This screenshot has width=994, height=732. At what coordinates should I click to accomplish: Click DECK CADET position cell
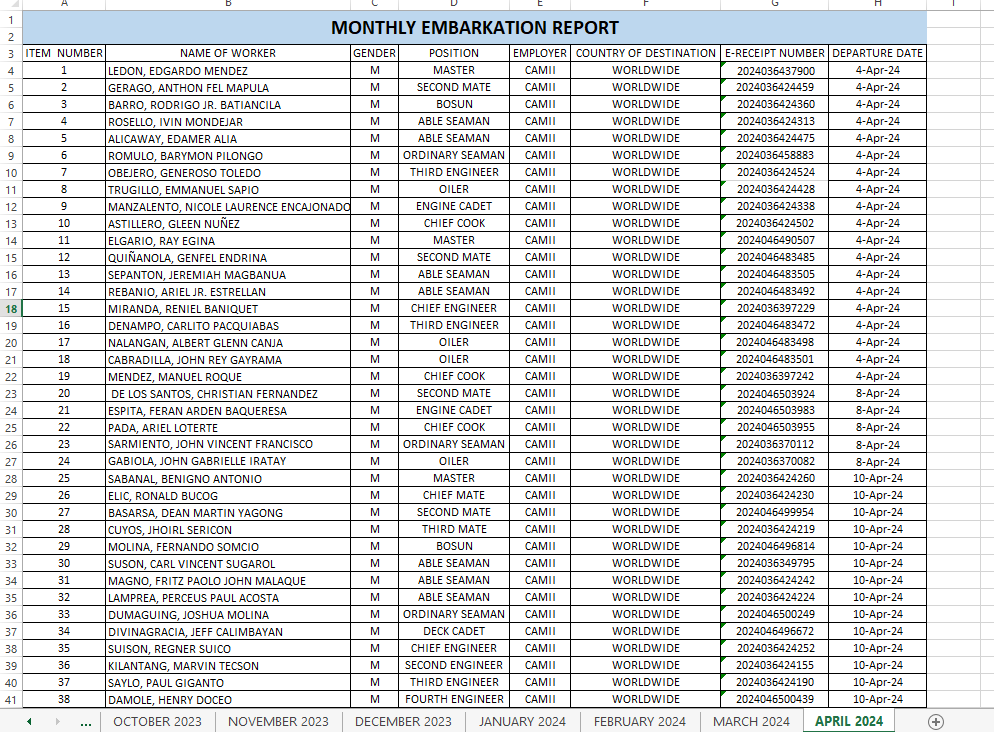454,631
